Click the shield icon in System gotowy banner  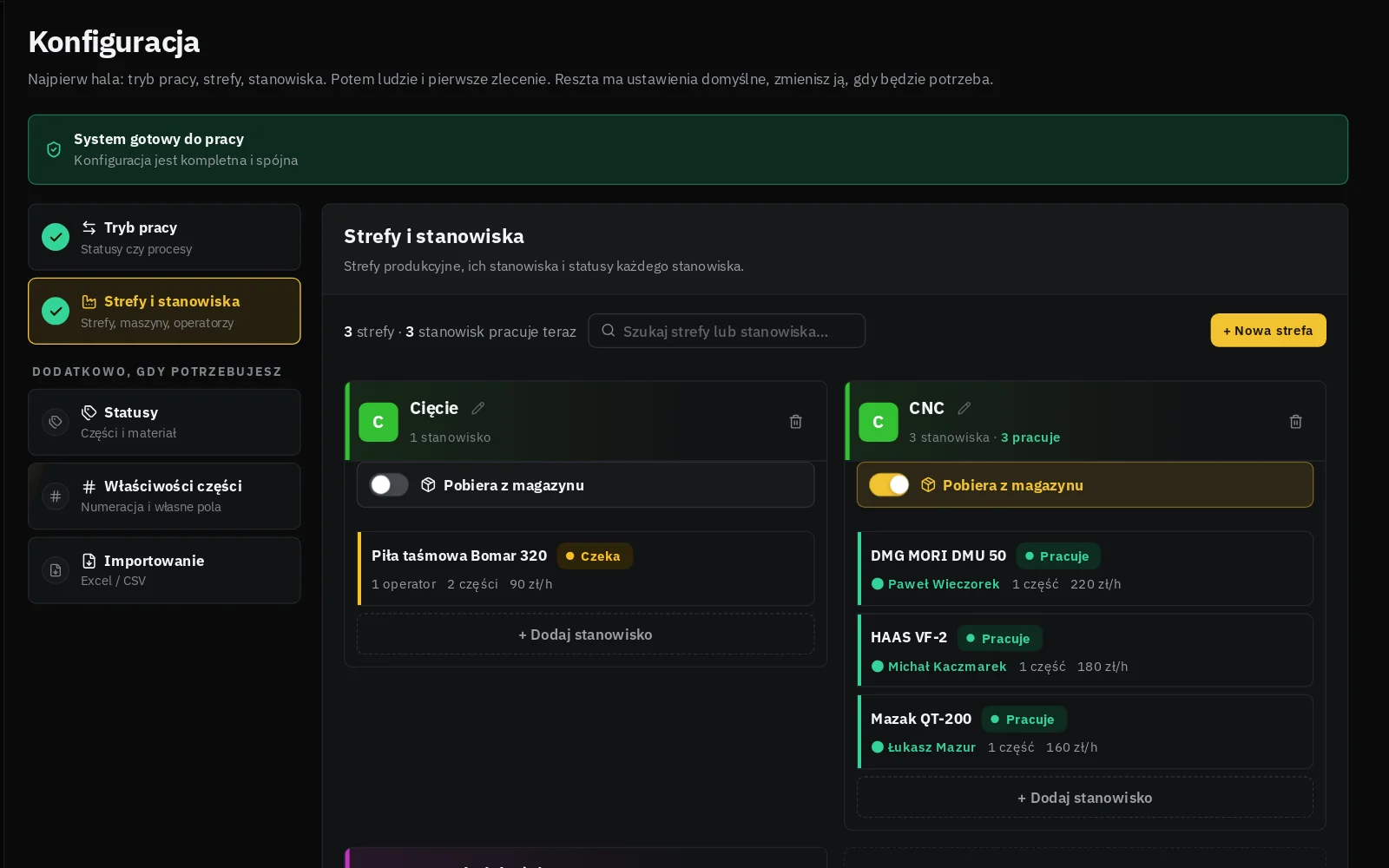tap(54, 149)
